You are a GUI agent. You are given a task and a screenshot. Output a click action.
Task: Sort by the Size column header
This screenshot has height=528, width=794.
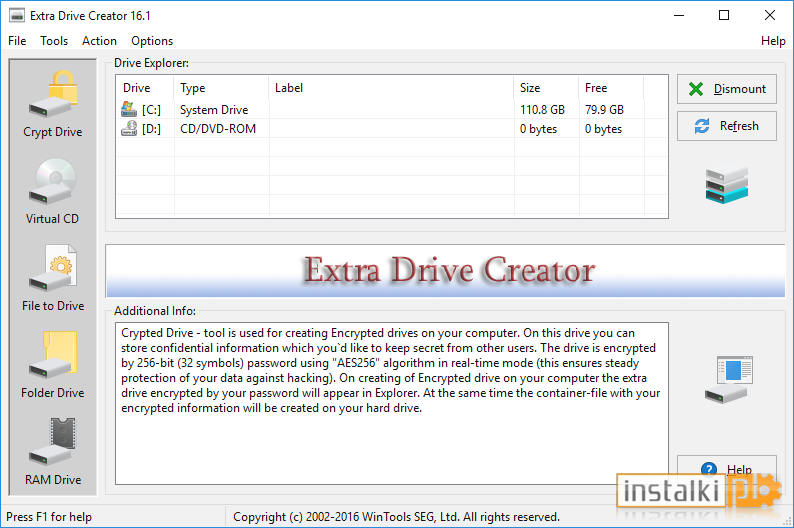click(546, 88)
